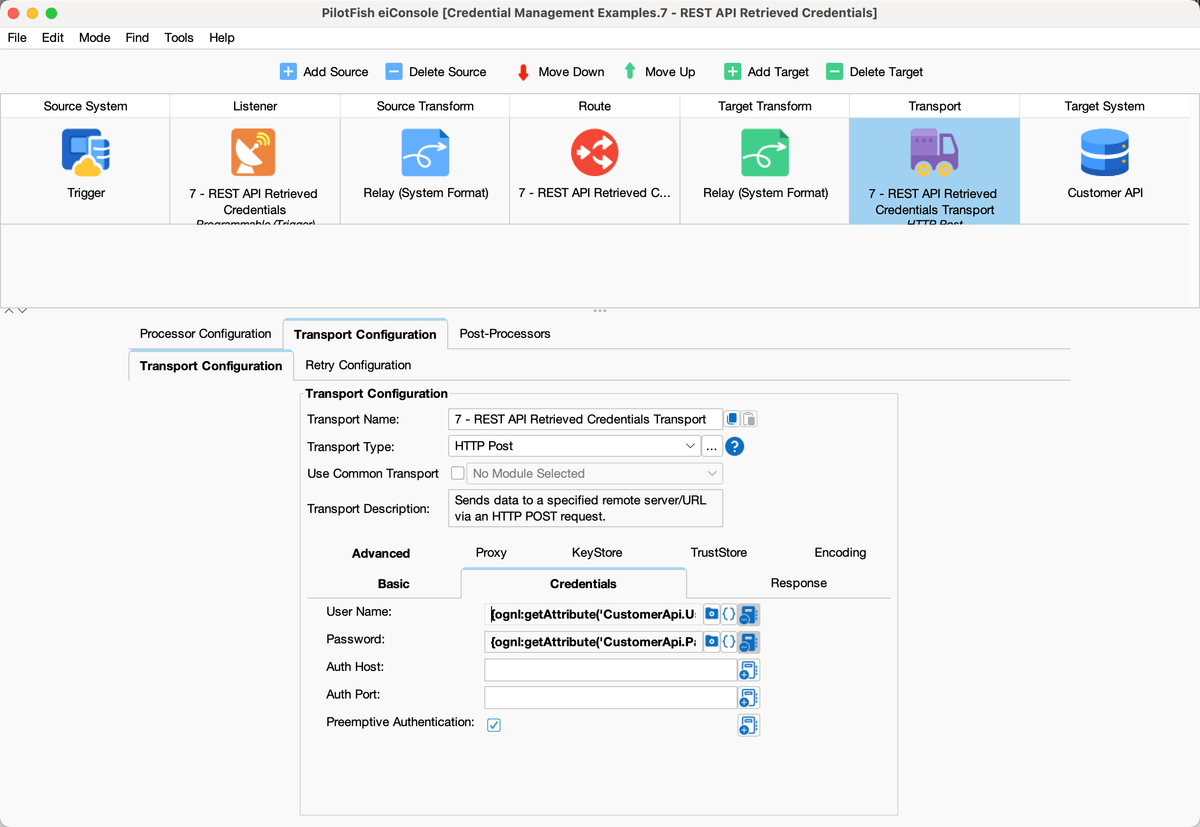Click the center splitter grip dots
The width and height of the screenshot is (1200, 827).
coord(600,311)
